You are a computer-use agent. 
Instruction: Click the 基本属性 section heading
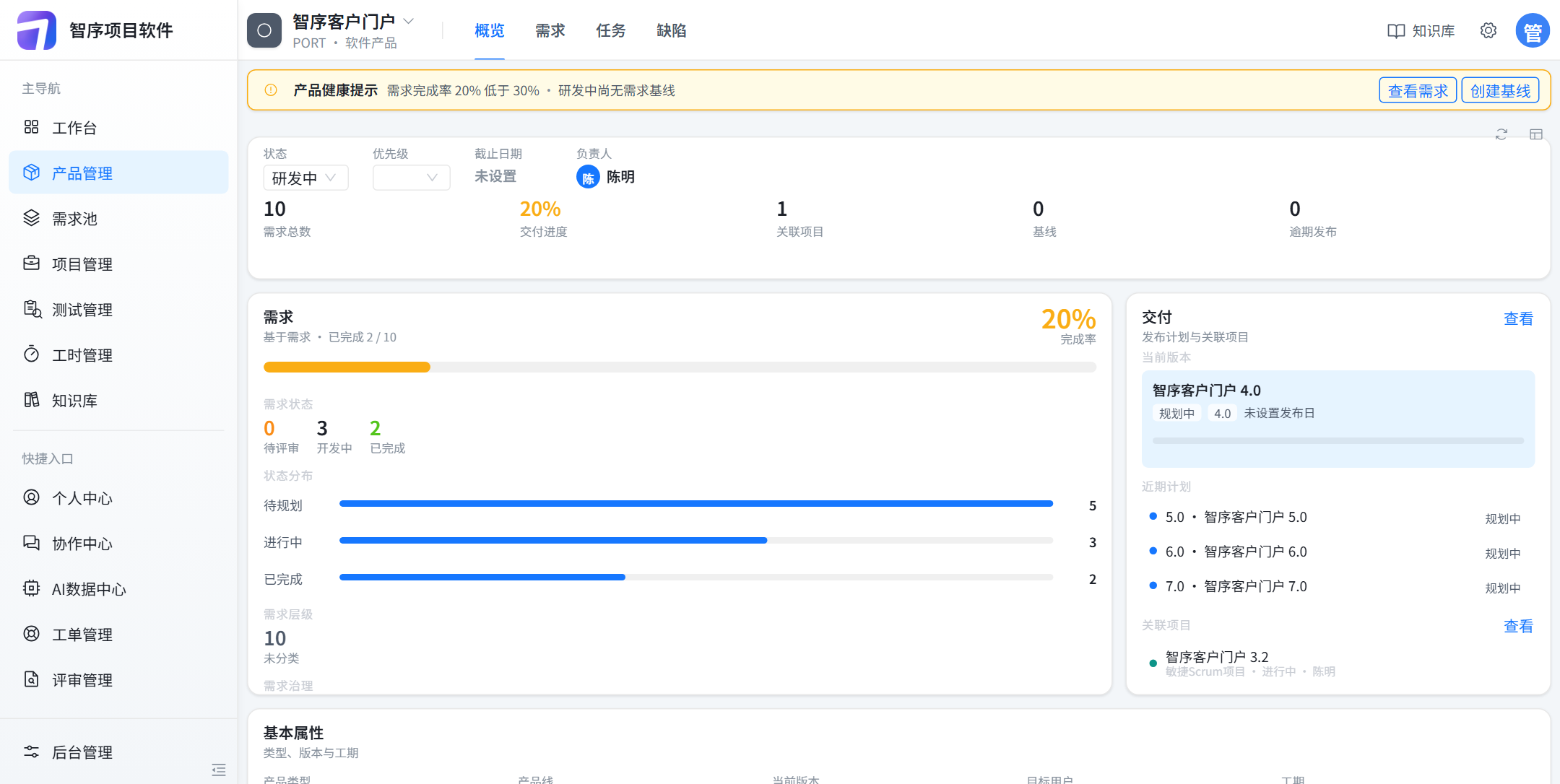(x=293, y=733)
